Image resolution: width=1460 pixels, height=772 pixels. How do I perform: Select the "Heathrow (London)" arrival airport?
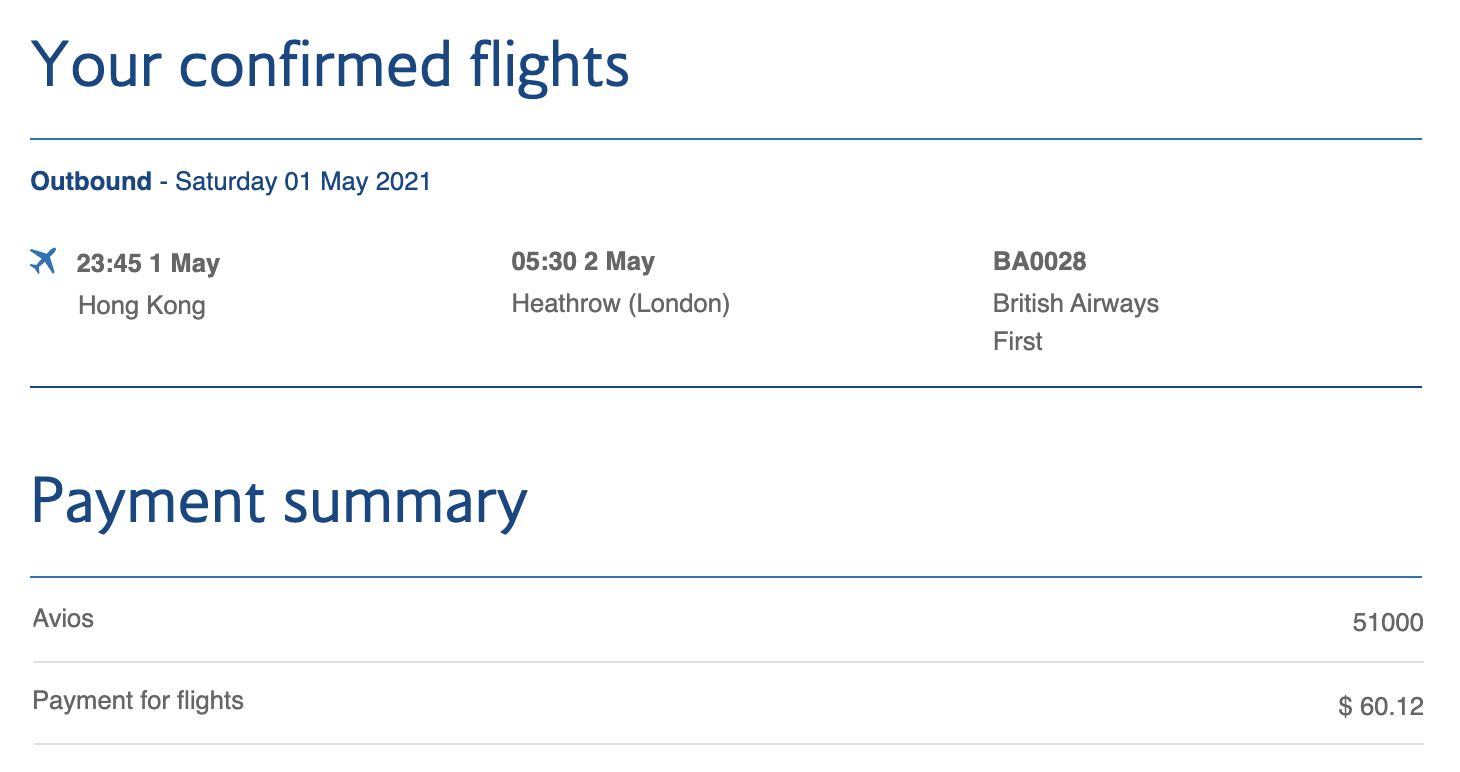(621, 303)
